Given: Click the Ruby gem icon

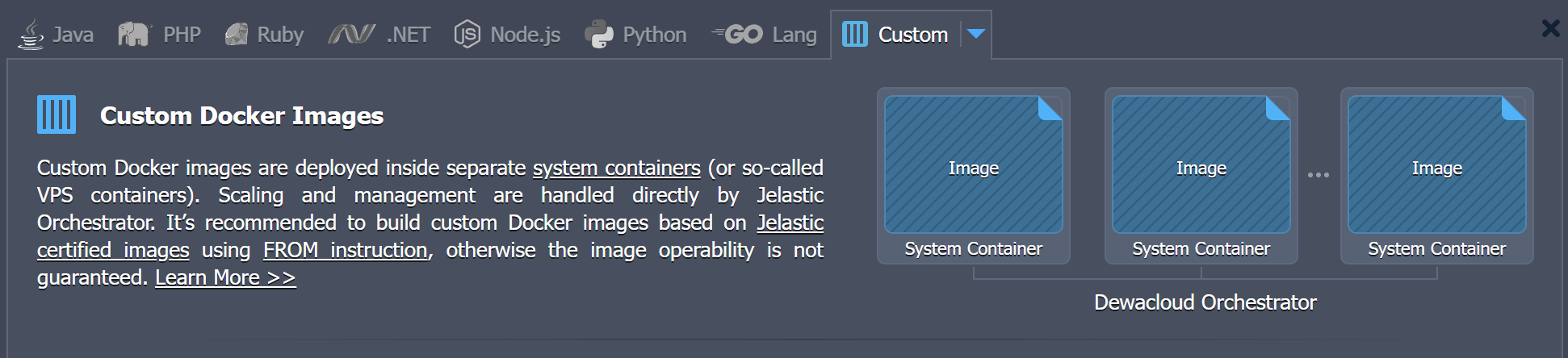Looking at the screenshot, I should pyautogui.click(x=236, y=34).
